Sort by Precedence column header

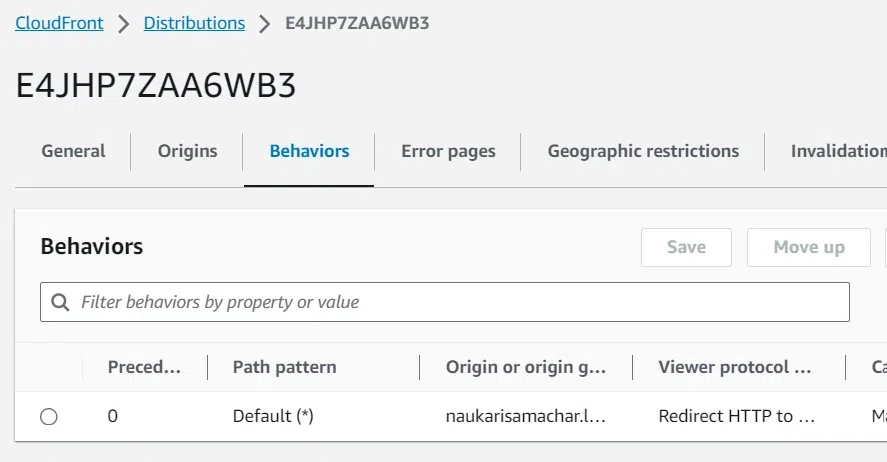[x=144, y=368]
